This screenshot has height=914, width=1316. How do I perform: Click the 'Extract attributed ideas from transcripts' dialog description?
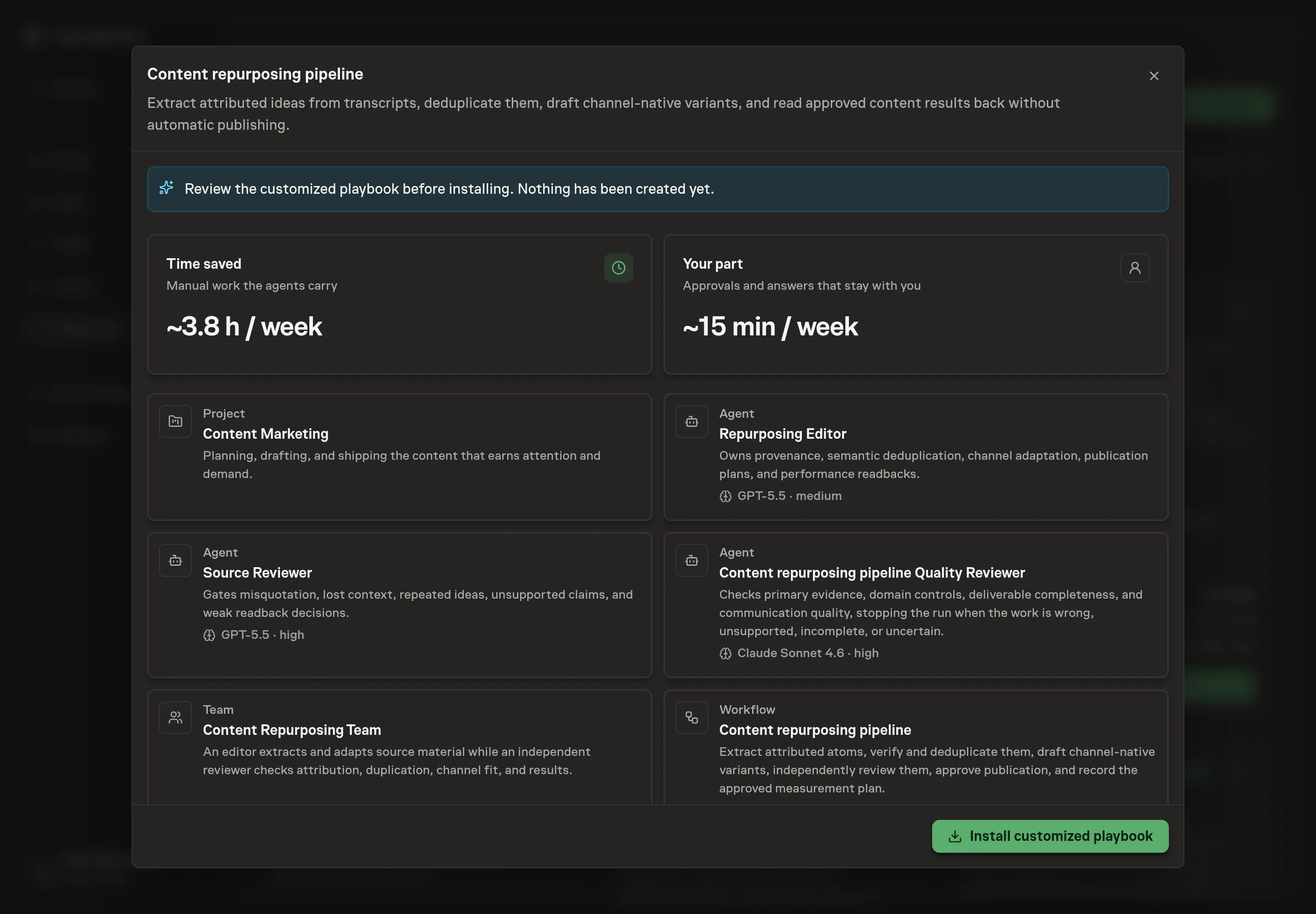coord(603,113)
